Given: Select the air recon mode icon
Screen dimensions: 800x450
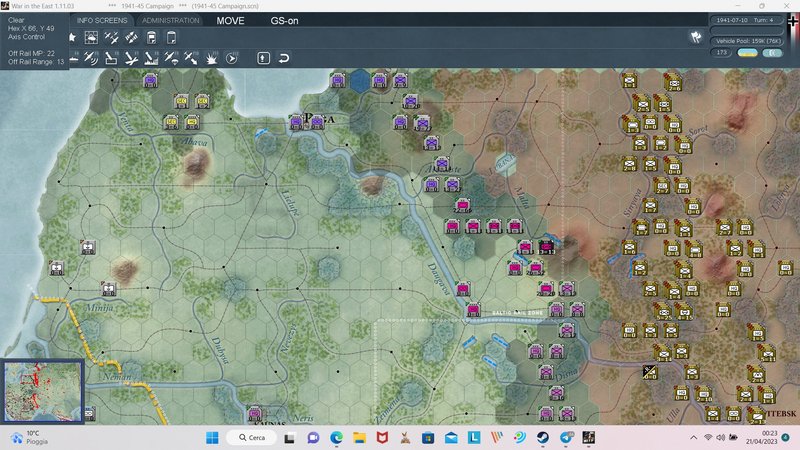Looking at the screenshot, I should pos(91,58).
